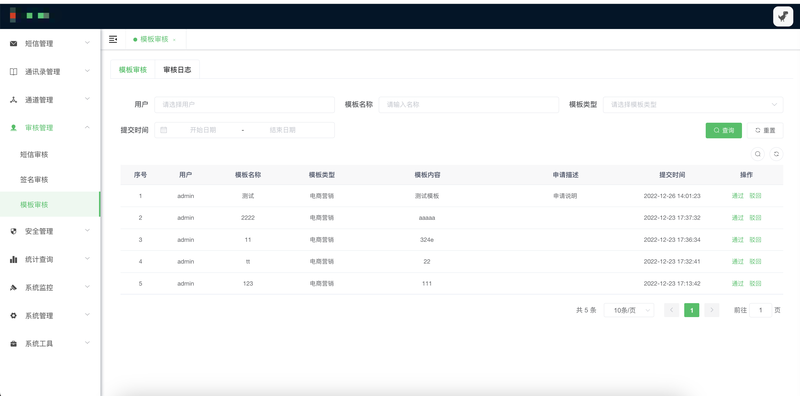Expand the 系统管理 menu chevron
The height and width of the screenshot is (396, 800).
(x=87, y=315)
